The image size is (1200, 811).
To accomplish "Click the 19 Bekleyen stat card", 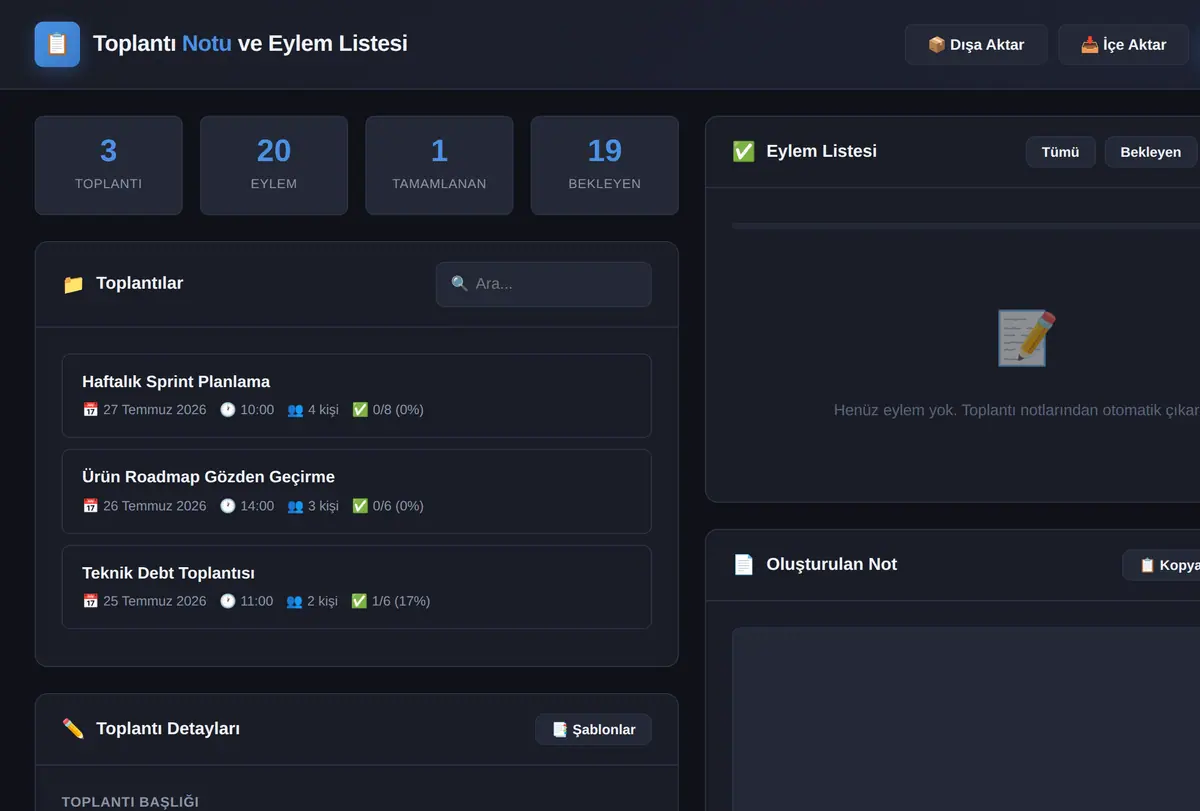I will [x=605, y=165].
